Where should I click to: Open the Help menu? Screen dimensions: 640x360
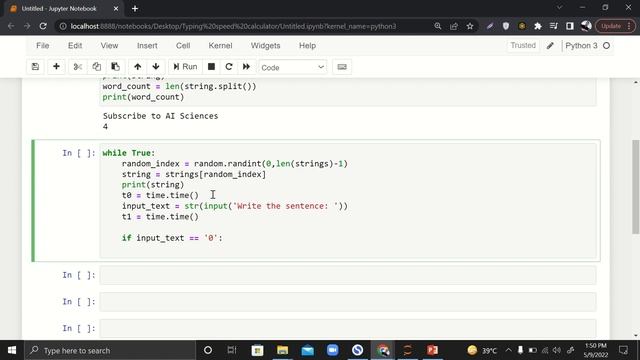[x=307, y=46]
